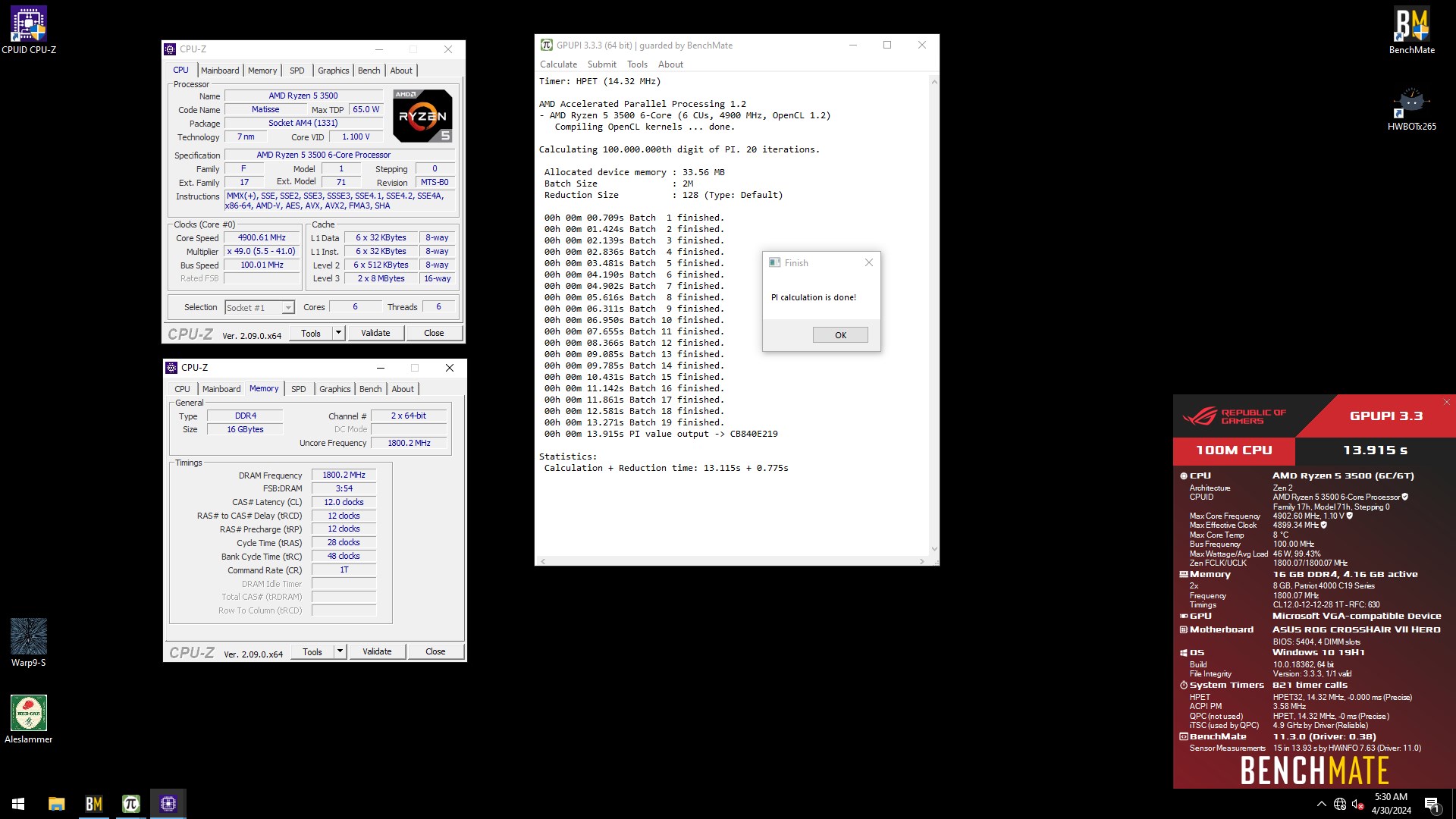Click the muted volume tray icon
This screenshot has height=819, width=1456.
point(1358,804)
